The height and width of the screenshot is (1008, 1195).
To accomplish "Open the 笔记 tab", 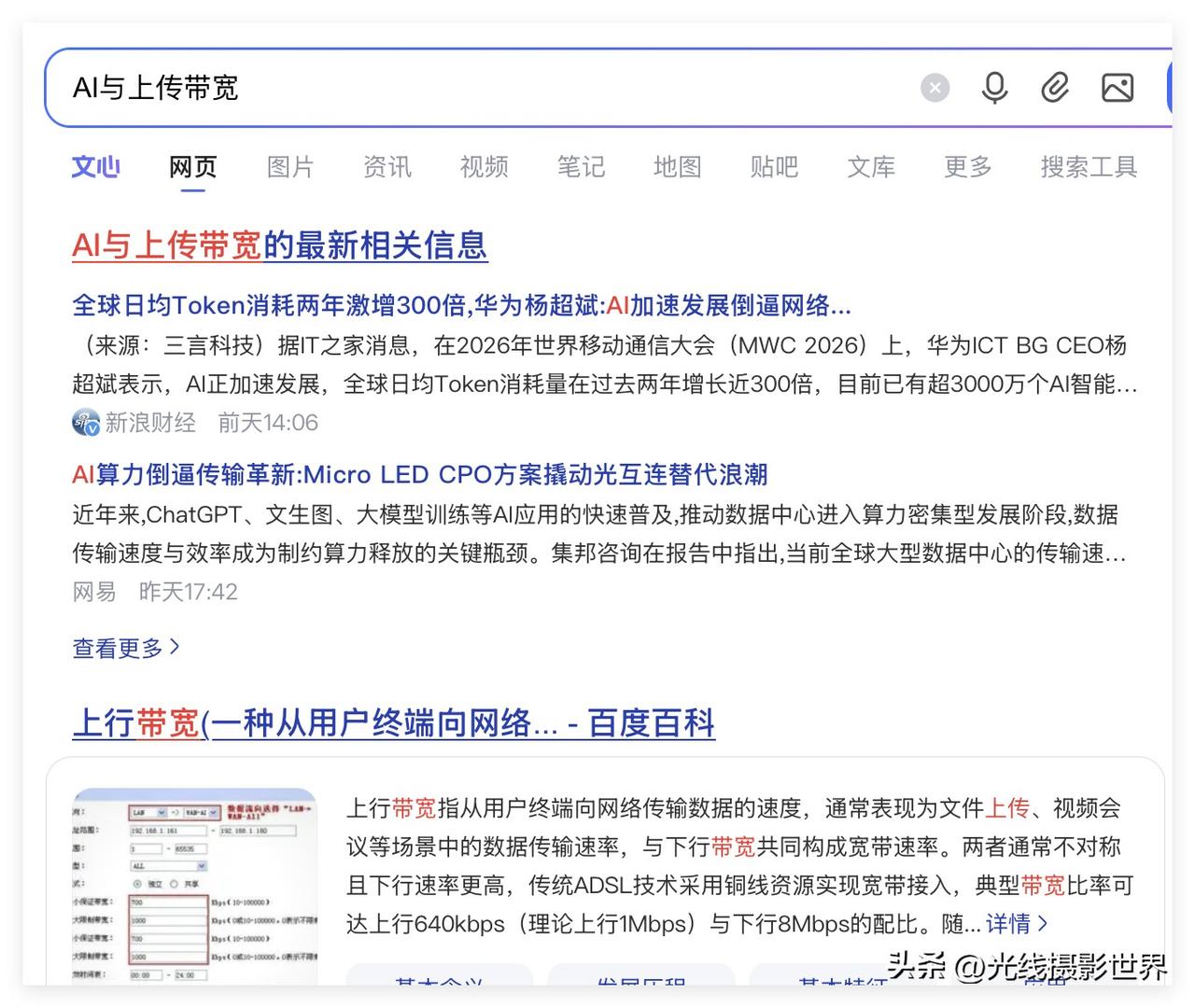I will click(x=581, y=167).
